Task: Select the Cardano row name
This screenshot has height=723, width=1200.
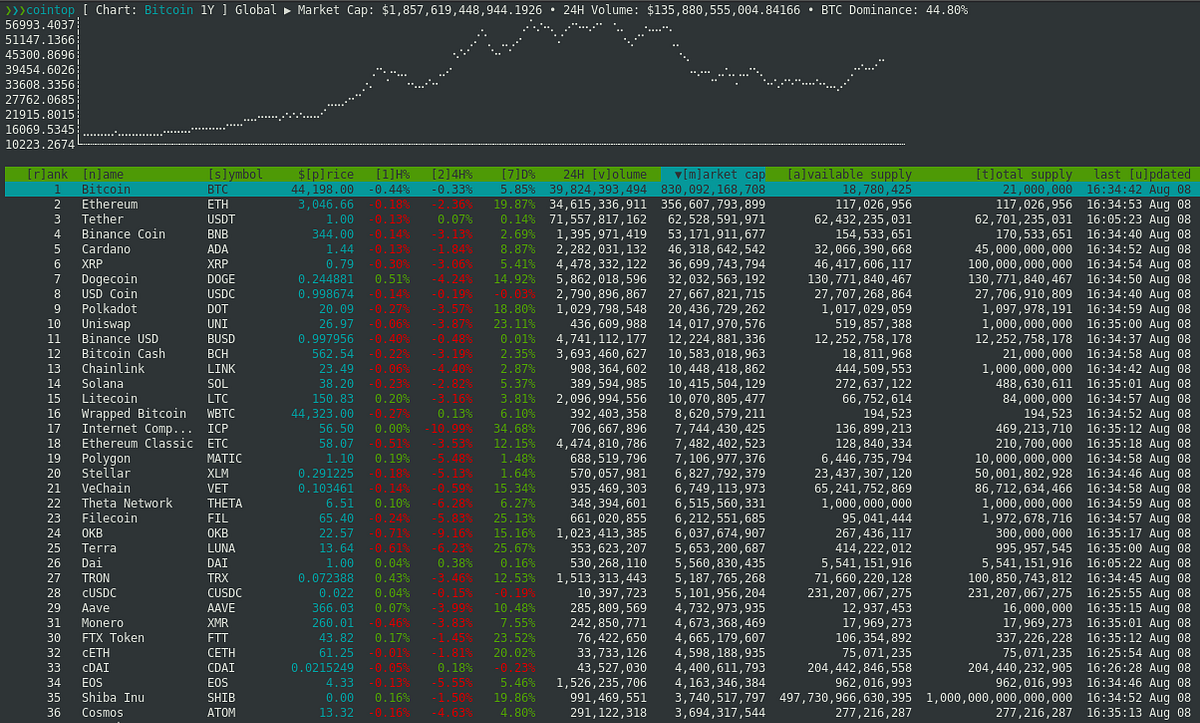Action: click(106, 249)
